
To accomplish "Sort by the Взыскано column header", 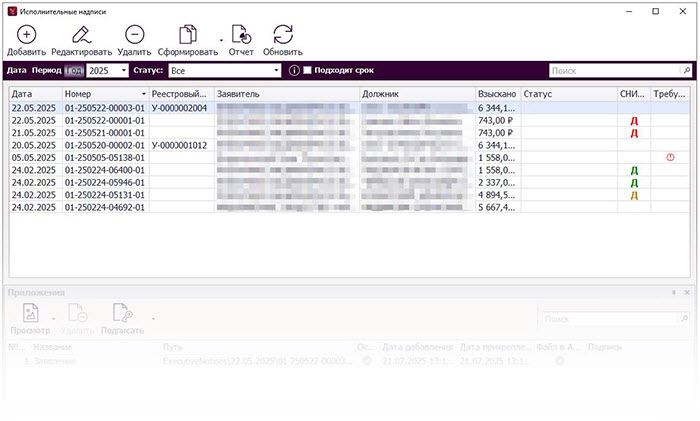I will (x=496, y=94).
